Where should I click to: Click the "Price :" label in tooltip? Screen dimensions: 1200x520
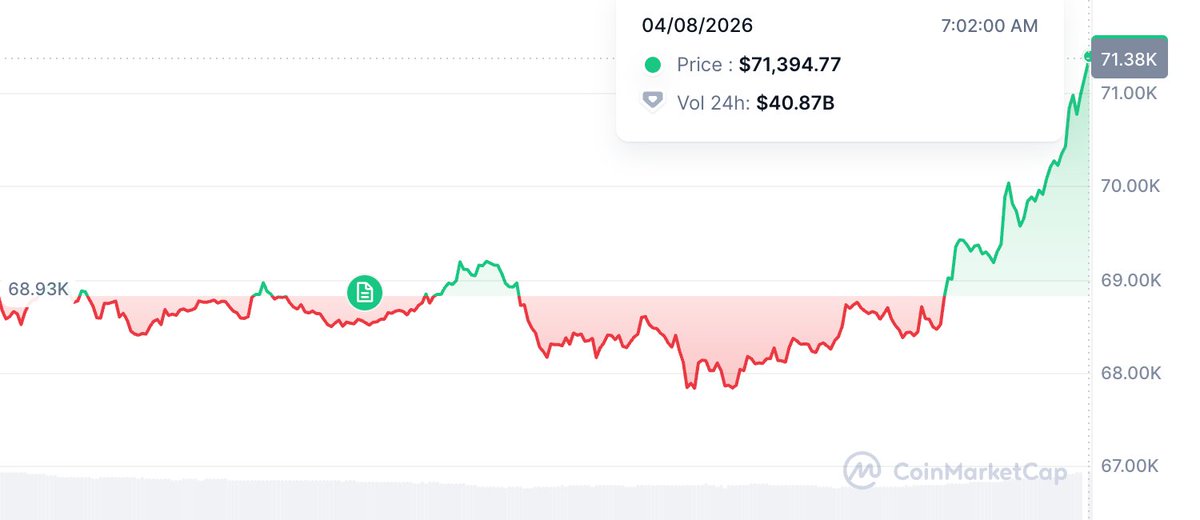pyautogui.click(x=704, y=65)
